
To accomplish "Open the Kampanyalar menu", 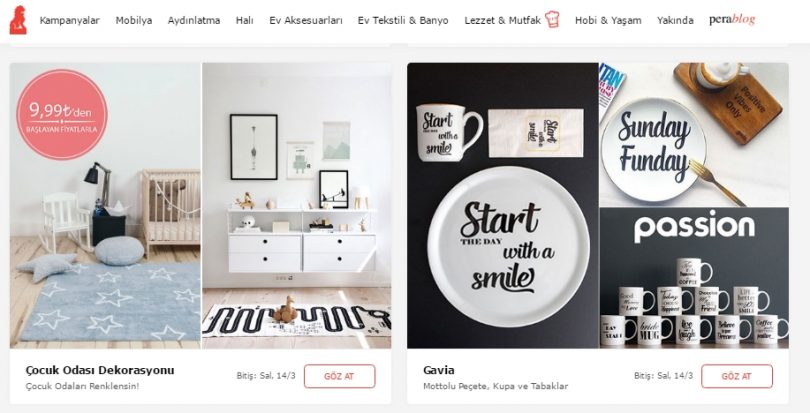I will (x=70, y=21).
